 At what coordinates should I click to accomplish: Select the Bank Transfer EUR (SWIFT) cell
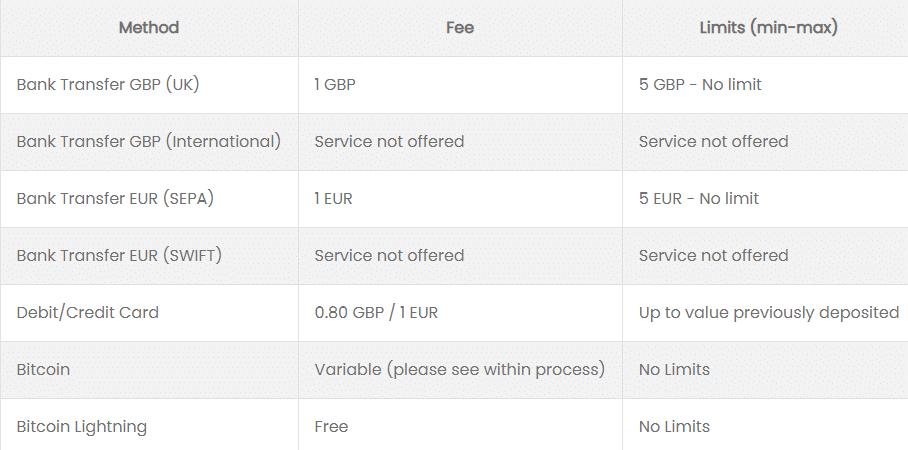119,256
